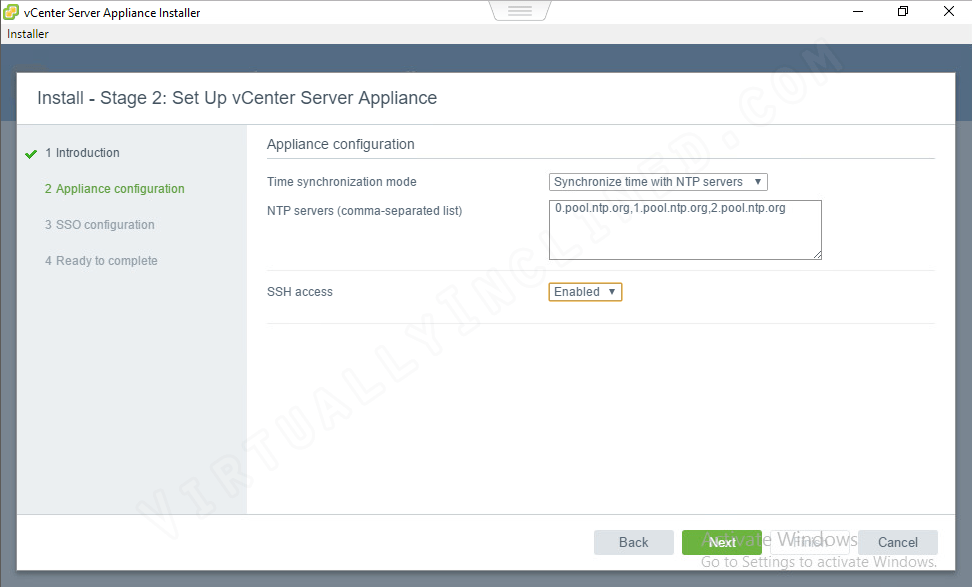972x587 pixels.
Task: Cancel the vCenter setup wizard
Action: pyautogui.click(x=898, y=542)
